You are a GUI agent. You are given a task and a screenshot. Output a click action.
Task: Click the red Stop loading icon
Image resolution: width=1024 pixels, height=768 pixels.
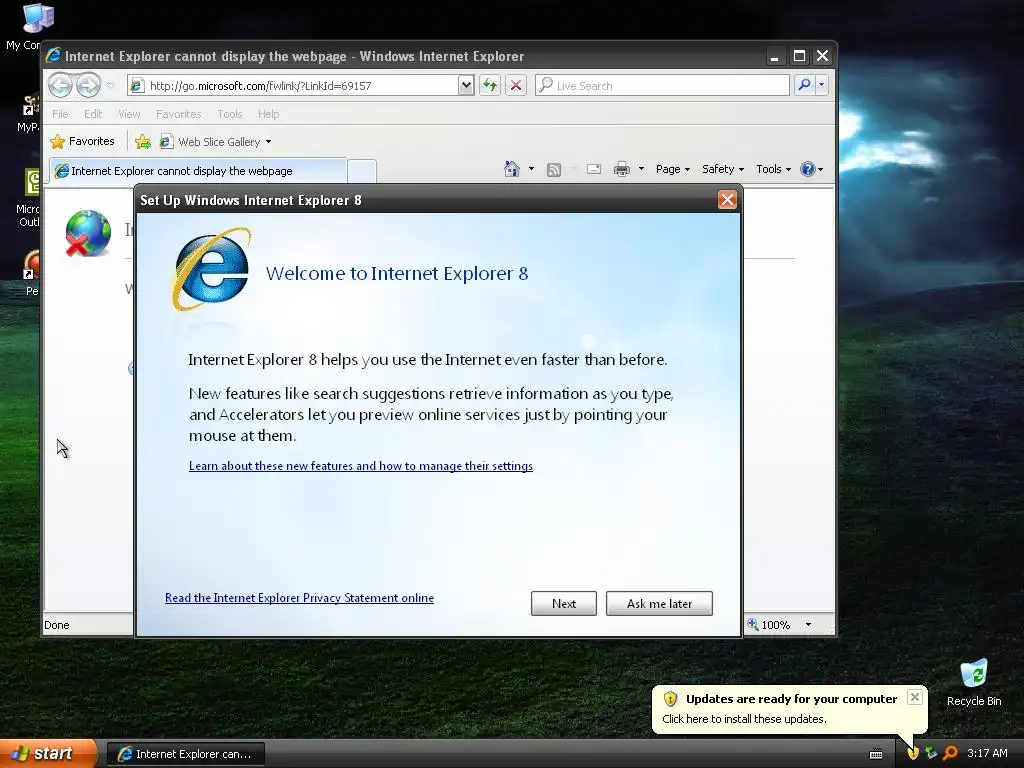516,85
